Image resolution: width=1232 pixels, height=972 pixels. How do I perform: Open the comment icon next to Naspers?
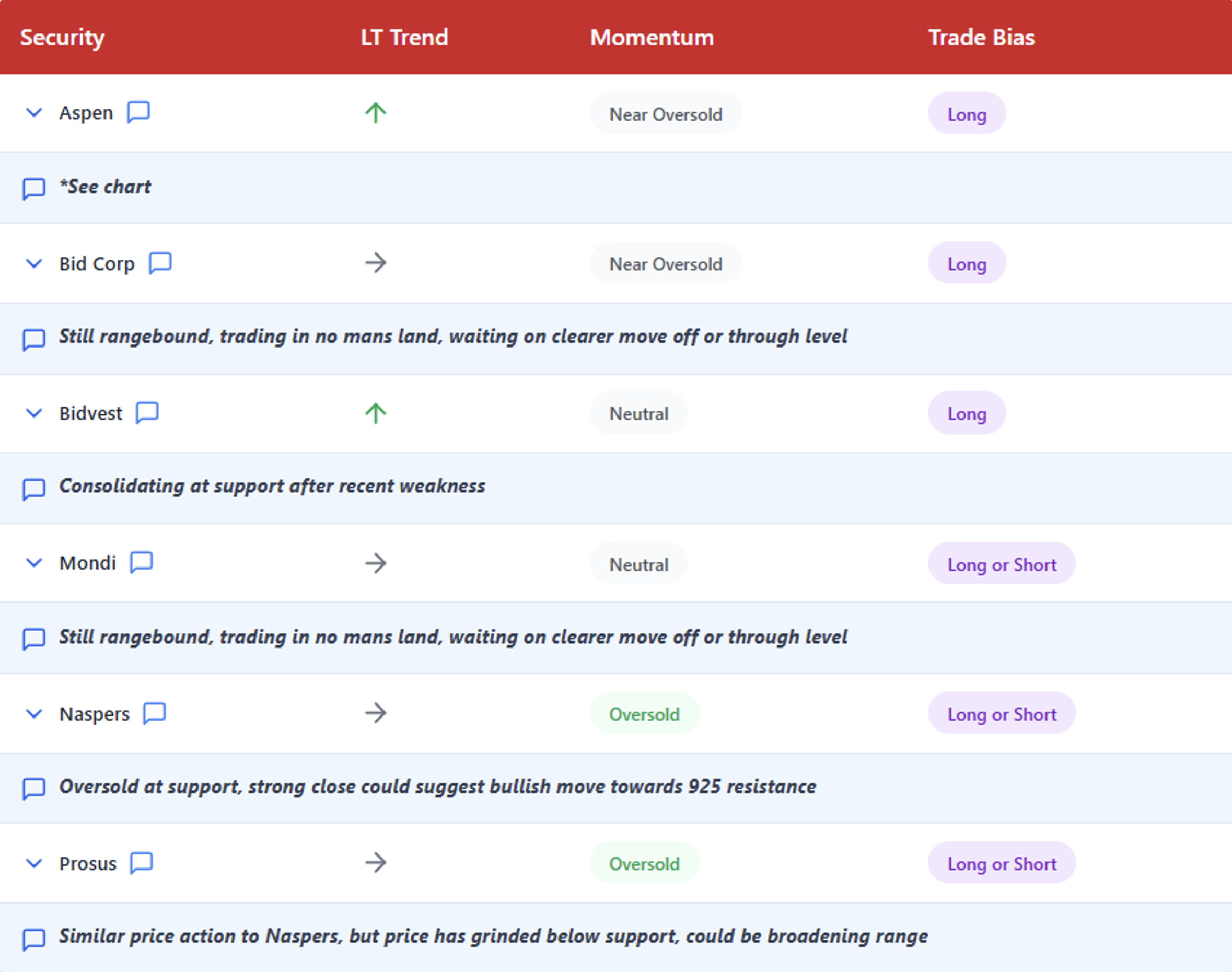[154, 712]
